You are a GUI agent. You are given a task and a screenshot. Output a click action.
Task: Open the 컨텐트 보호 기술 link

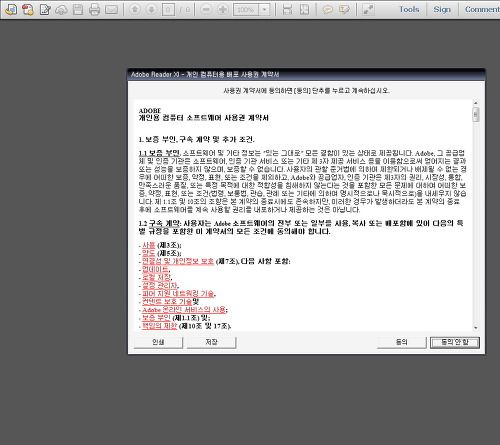pos(167,301)
